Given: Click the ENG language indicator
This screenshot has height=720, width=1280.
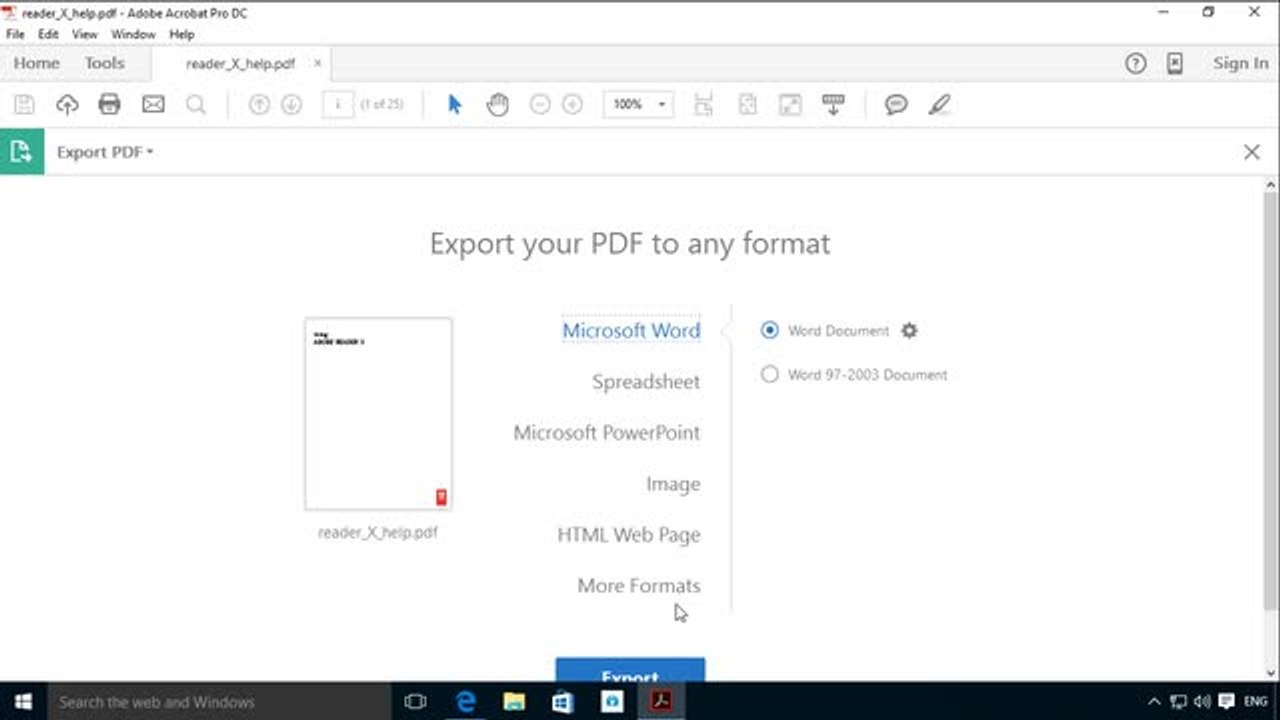Looking at the screenshot, I should click(x=1257, y=702).
